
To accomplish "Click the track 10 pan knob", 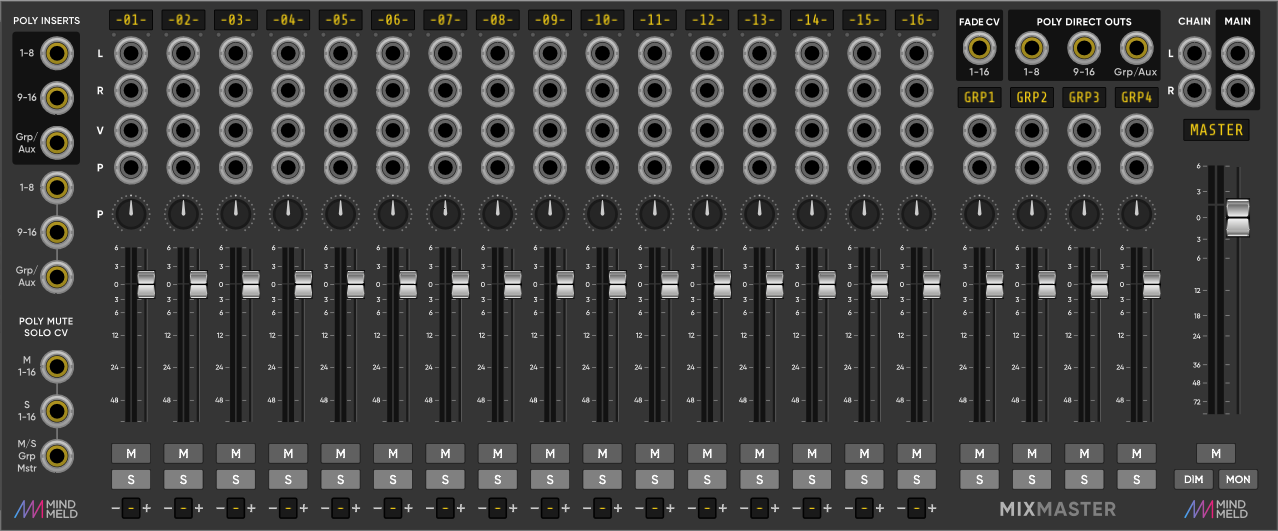I will coord(602,212).
